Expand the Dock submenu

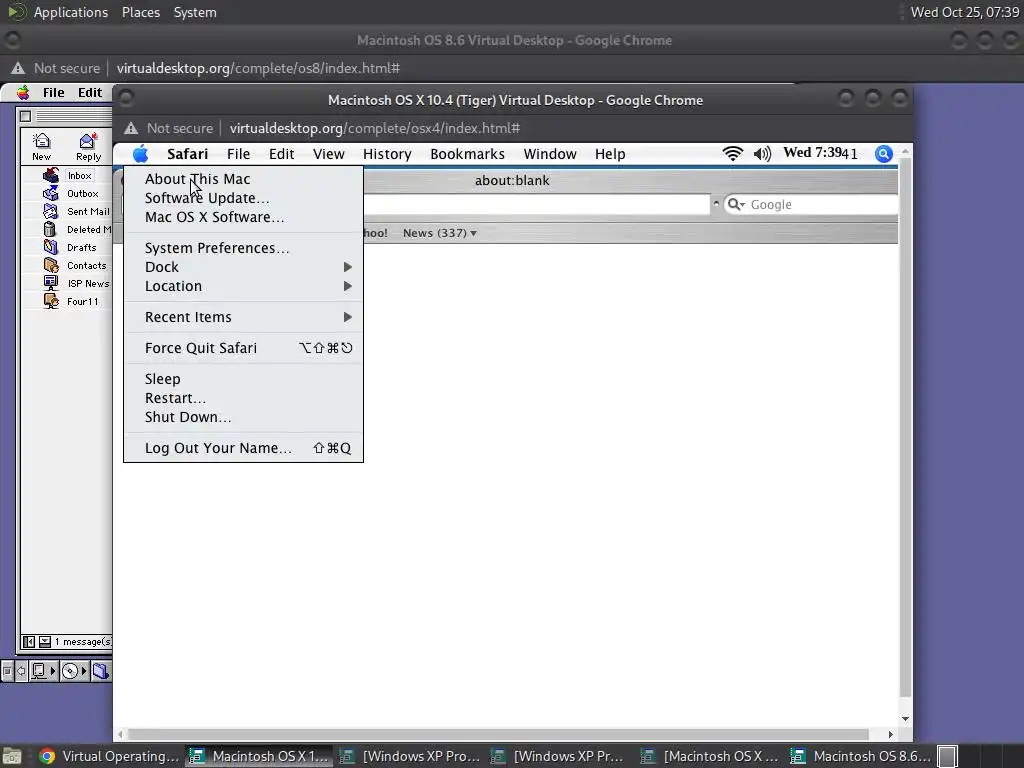244,267
